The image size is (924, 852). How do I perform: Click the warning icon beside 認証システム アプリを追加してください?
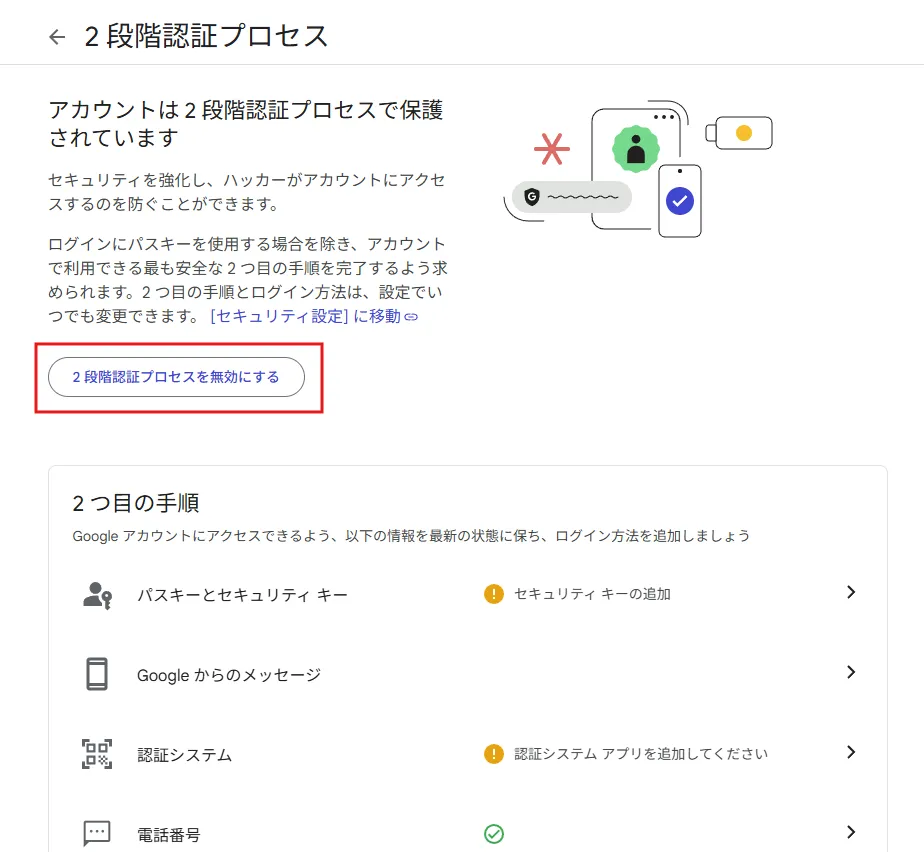(494, 754)
